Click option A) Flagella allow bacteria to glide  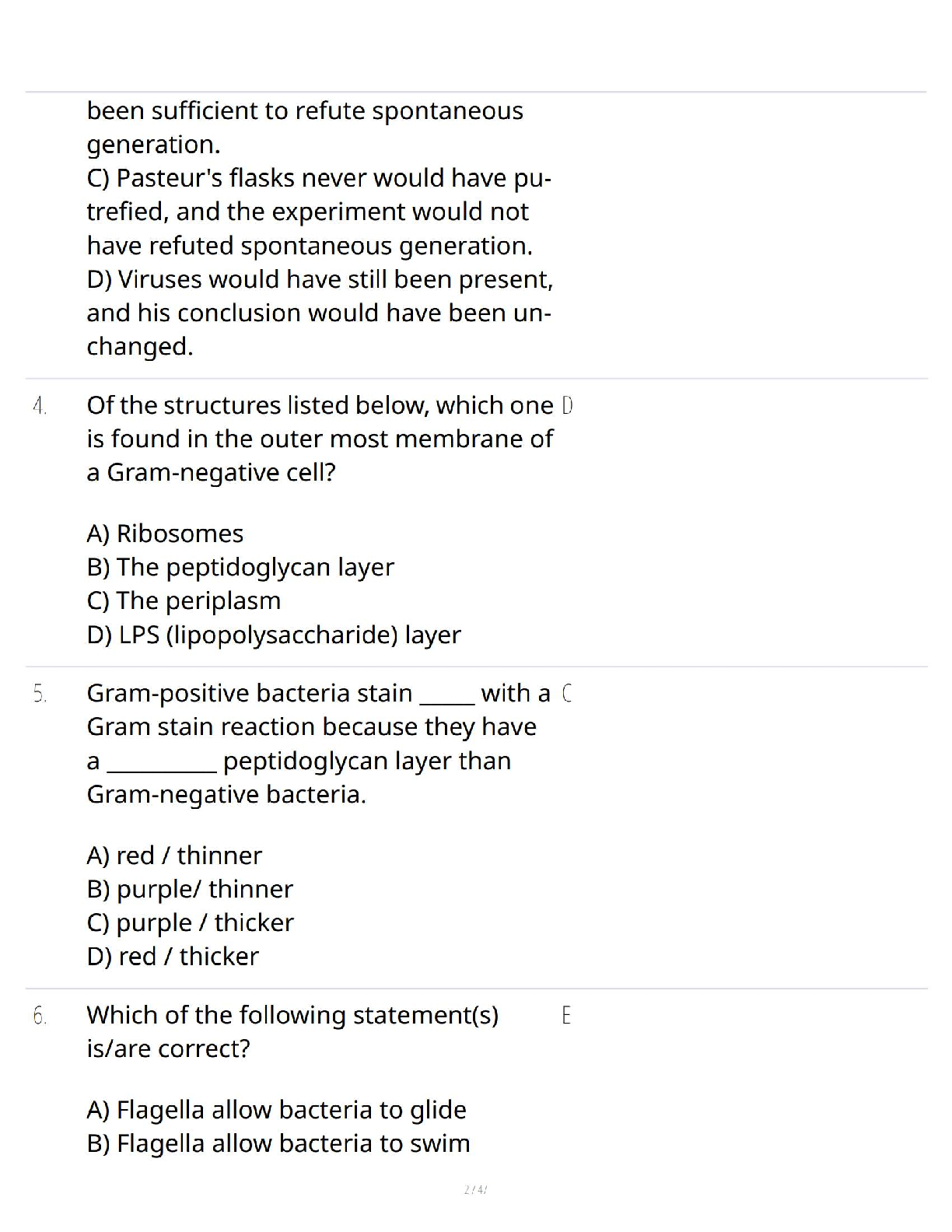point(276,1110)
